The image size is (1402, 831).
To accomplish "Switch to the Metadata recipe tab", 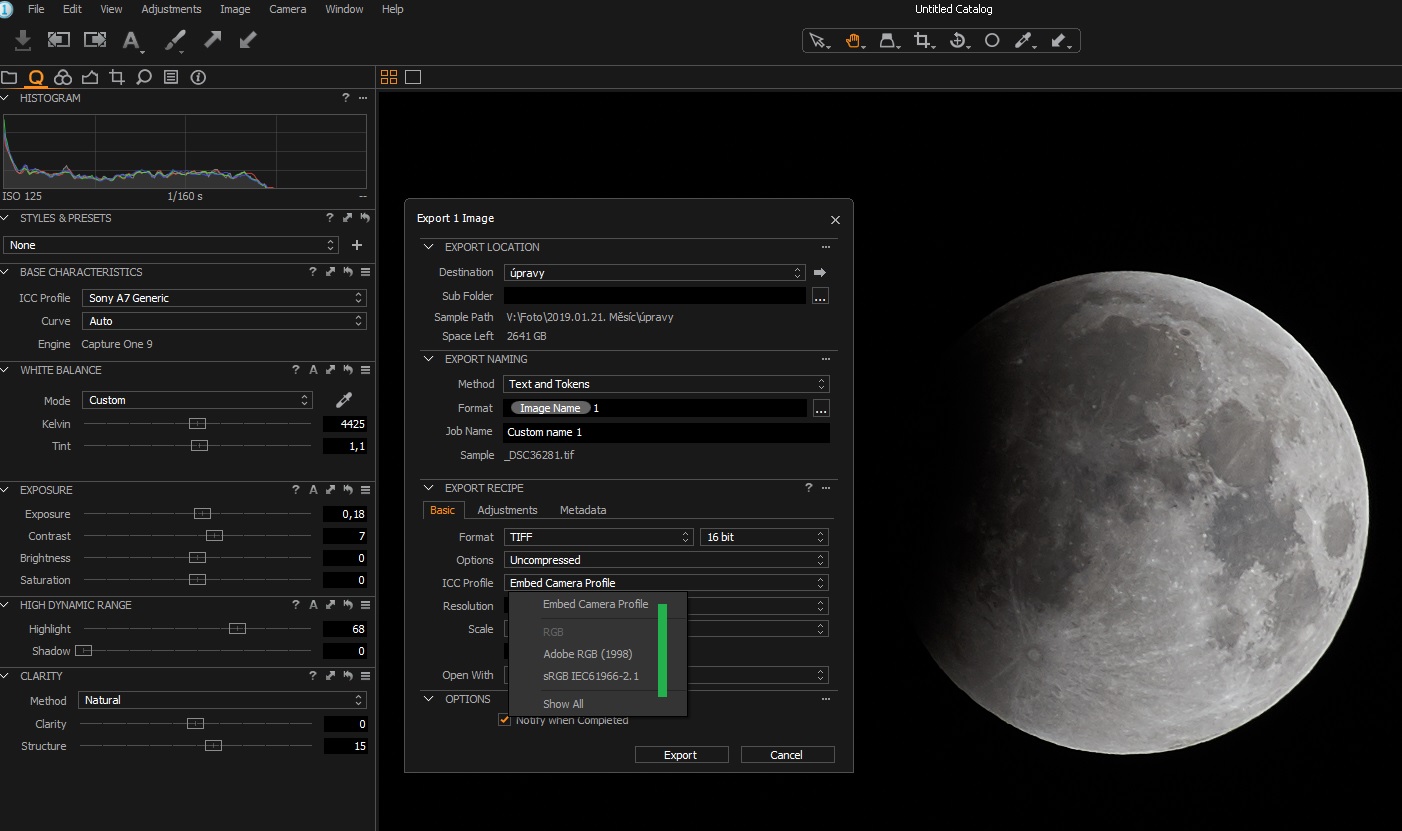I will click(x=582, y=510).
